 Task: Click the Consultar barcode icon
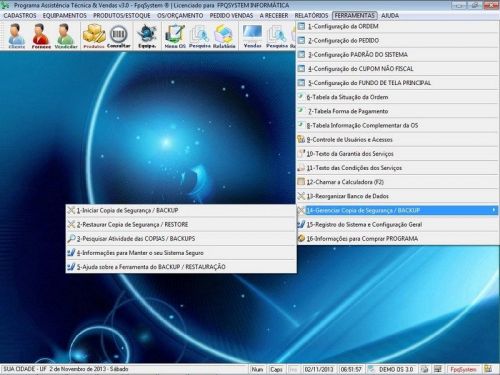point(119,36)
